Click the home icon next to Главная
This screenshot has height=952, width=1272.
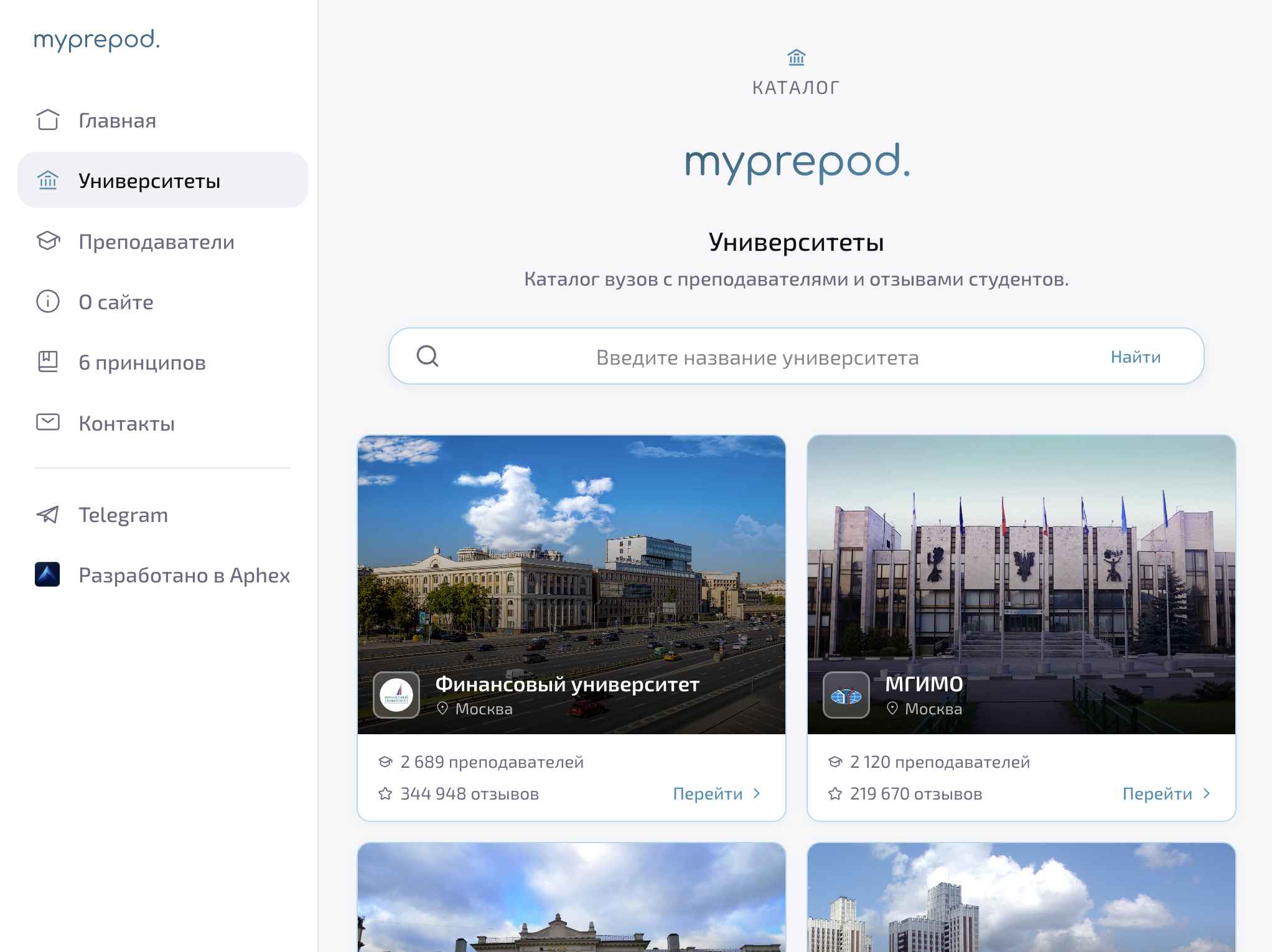(48, 120)
